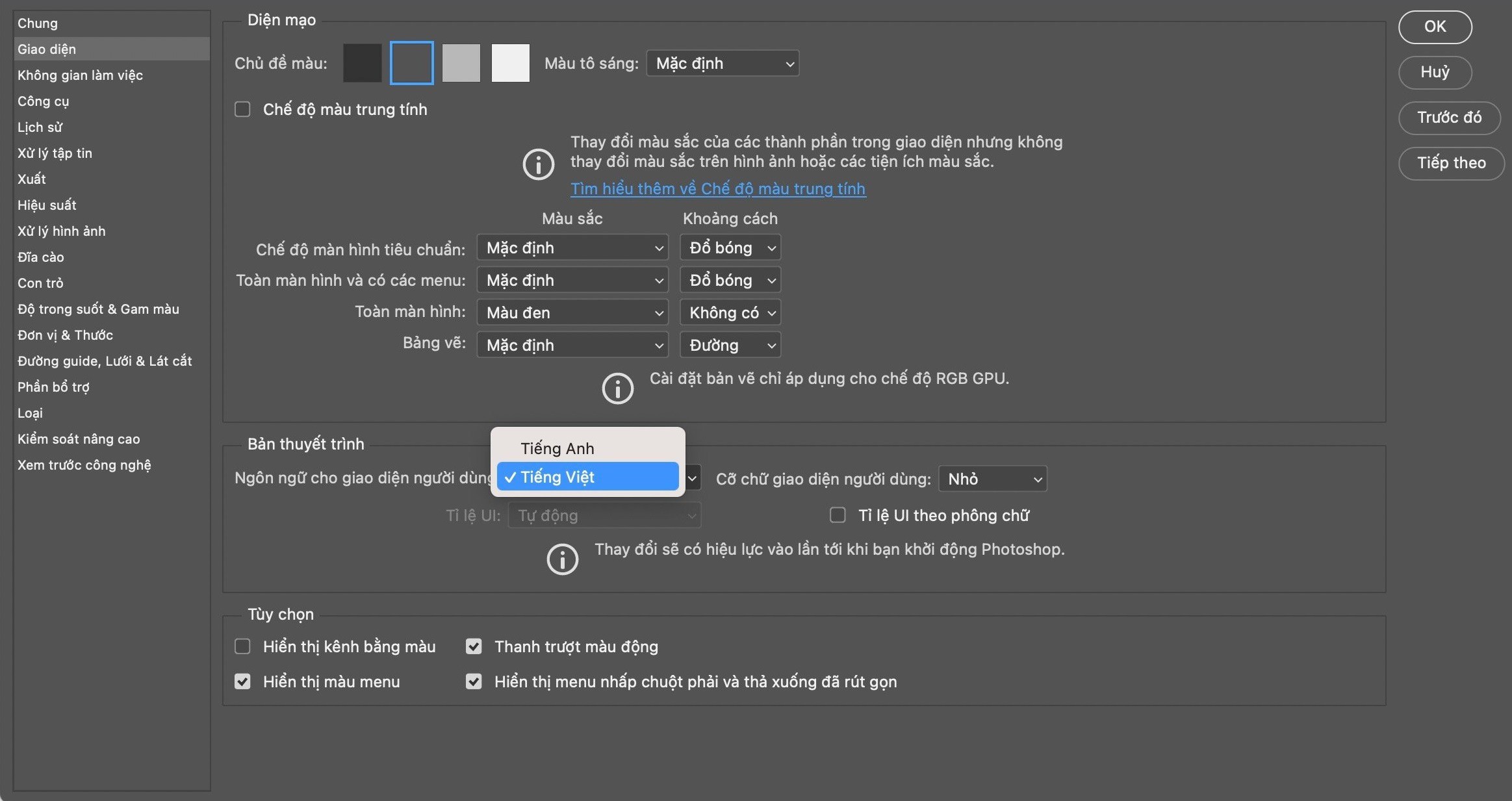Select Tiếng Việt in language list

click(x=587, y=477)
